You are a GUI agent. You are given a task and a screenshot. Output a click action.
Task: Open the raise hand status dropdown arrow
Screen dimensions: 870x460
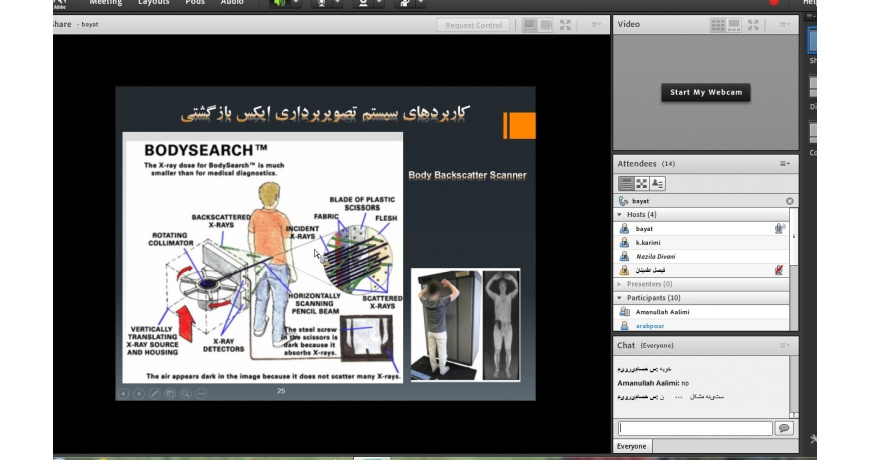(421, 3)
